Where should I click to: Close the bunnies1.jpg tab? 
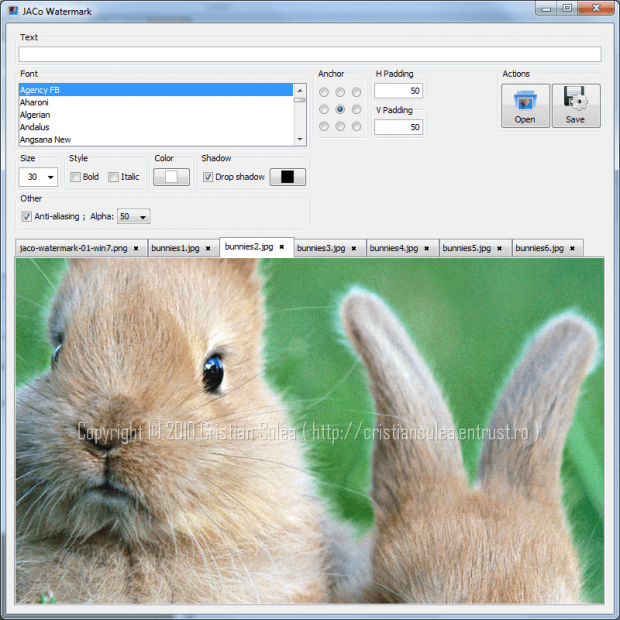[x=208, y=247]
